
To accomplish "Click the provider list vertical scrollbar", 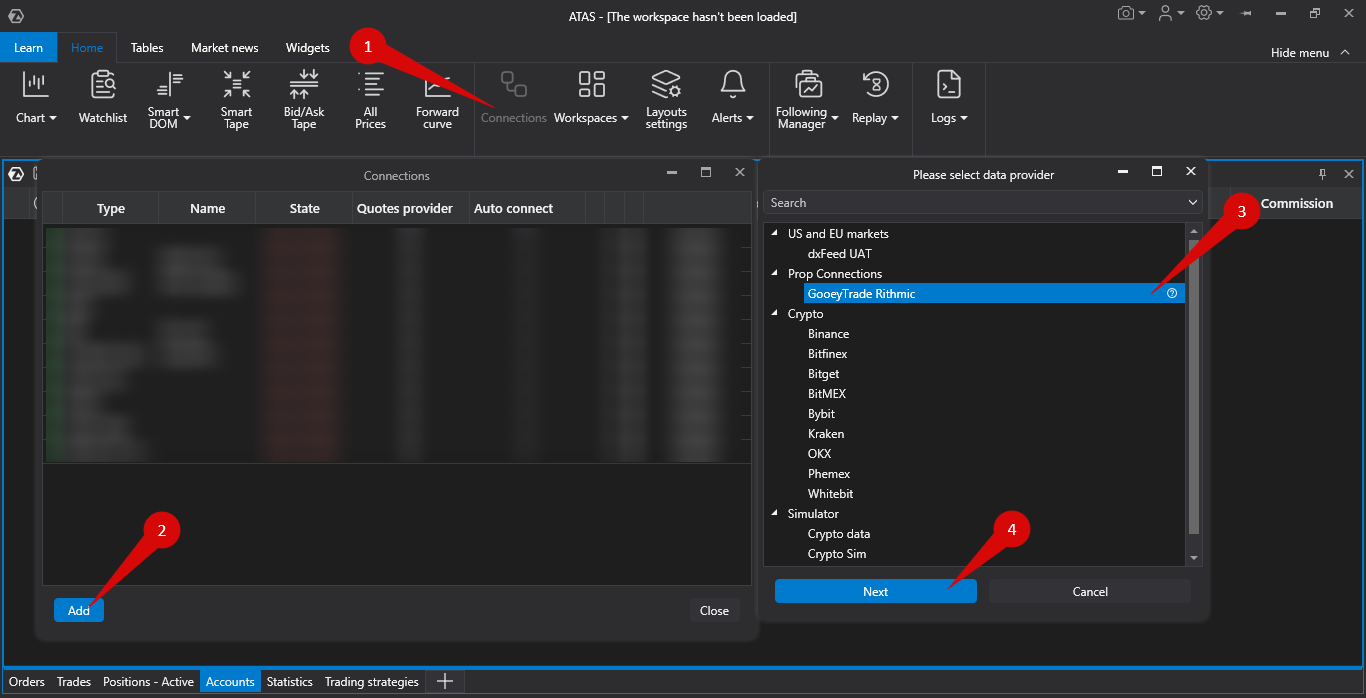I will coord(1193,386).
